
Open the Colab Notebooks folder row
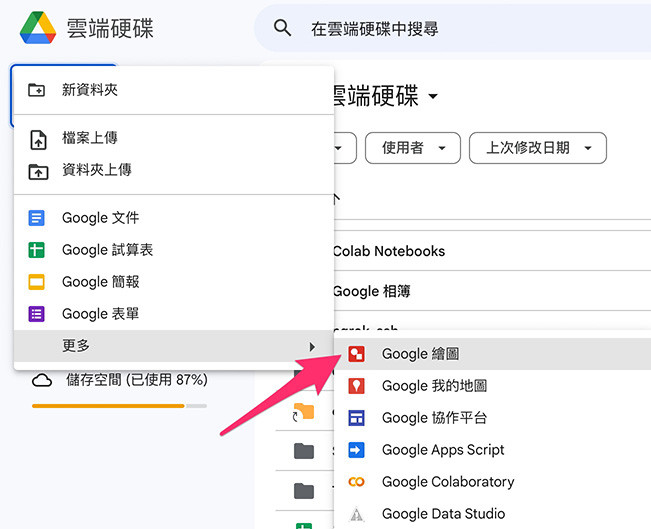click(492, 251)
